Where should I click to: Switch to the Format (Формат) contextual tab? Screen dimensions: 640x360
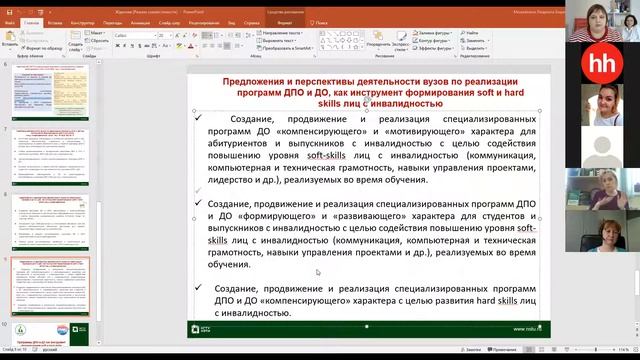[285, 23]
